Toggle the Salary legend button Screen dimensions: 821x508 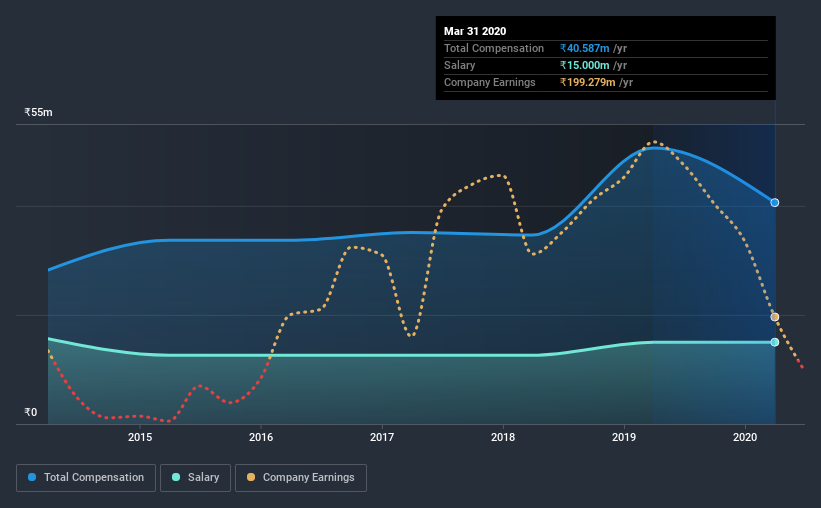point(195,478)
